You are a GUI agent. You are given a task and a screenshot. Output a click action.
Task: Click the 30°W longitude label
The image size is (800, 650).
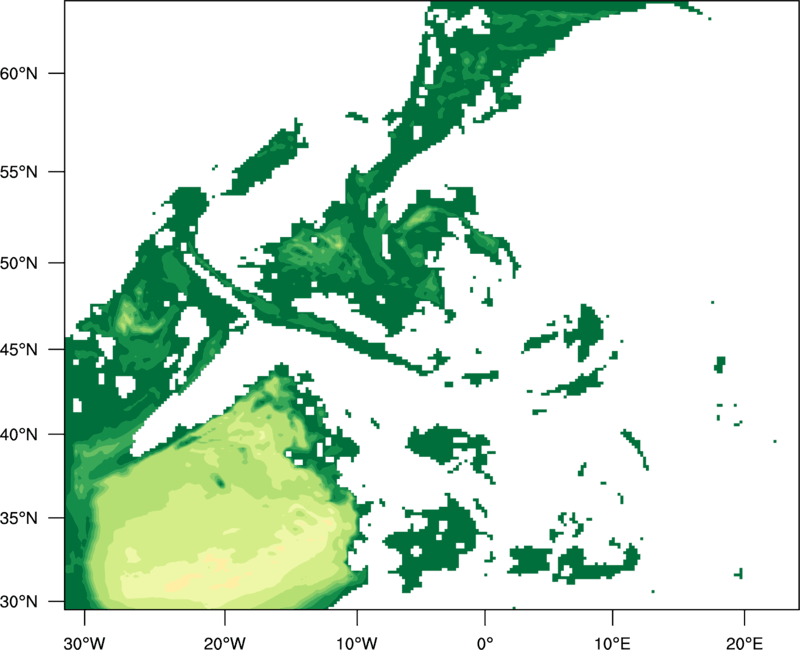pos(85,643)
